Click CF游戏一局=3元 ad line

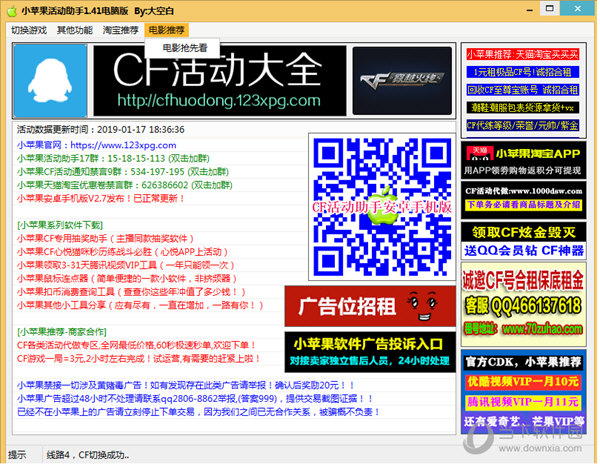[139, 359]
